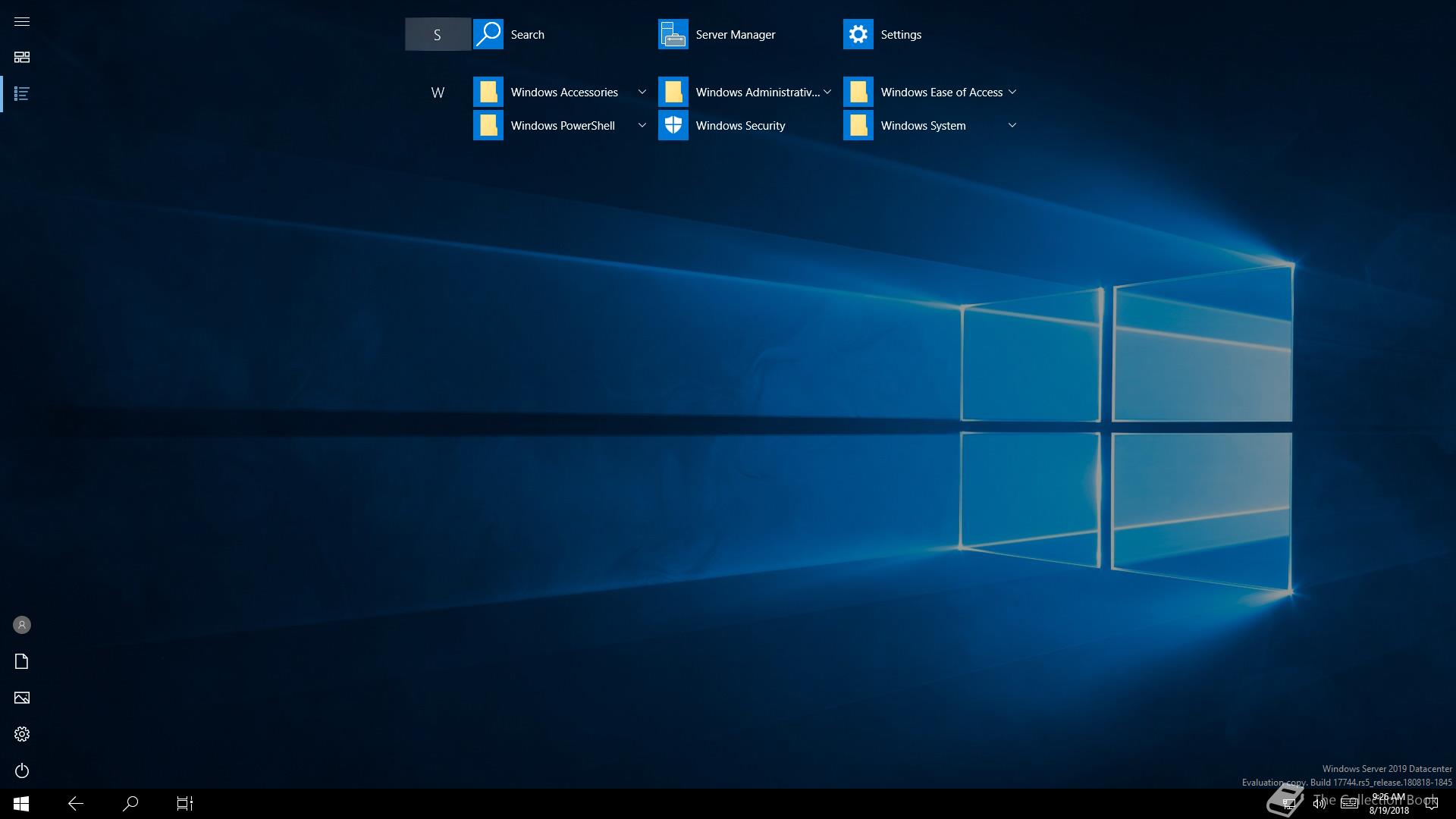Viewport: 1456px width, 819px height.
Task: Open Documents from Start sidebar
Action: (22, 661)
